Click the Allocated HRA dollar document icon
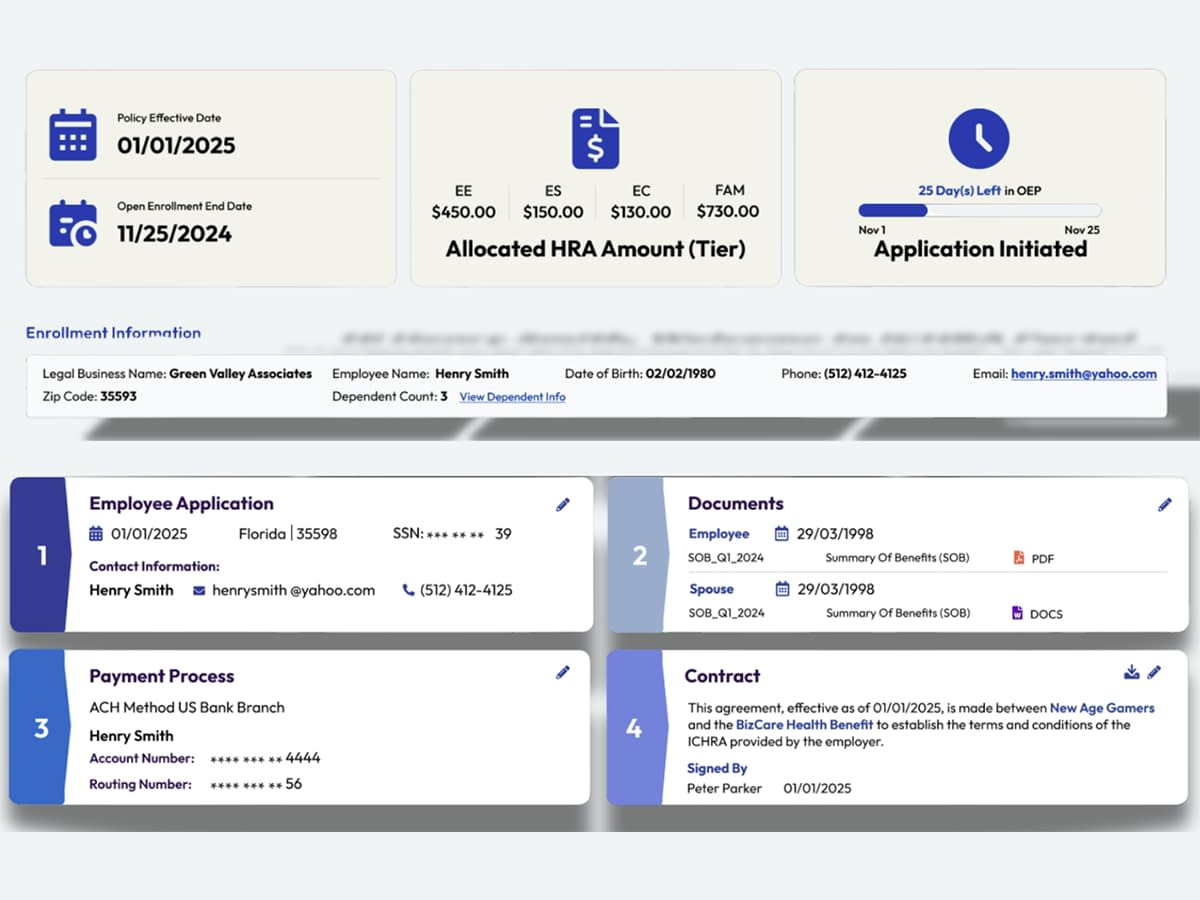This screenshot has height=900, width=1200. click(x=595, y=139)
